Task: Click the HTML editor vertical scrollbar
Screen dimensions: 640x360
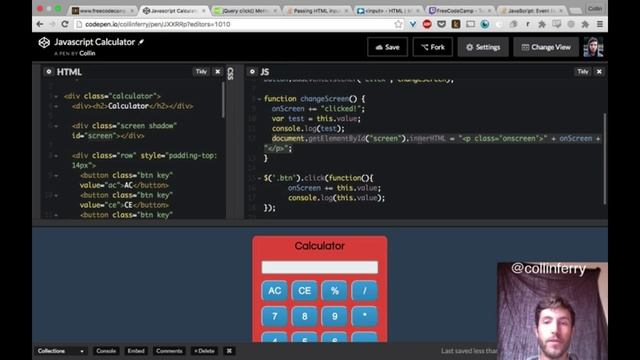Action: click(223, 100)
